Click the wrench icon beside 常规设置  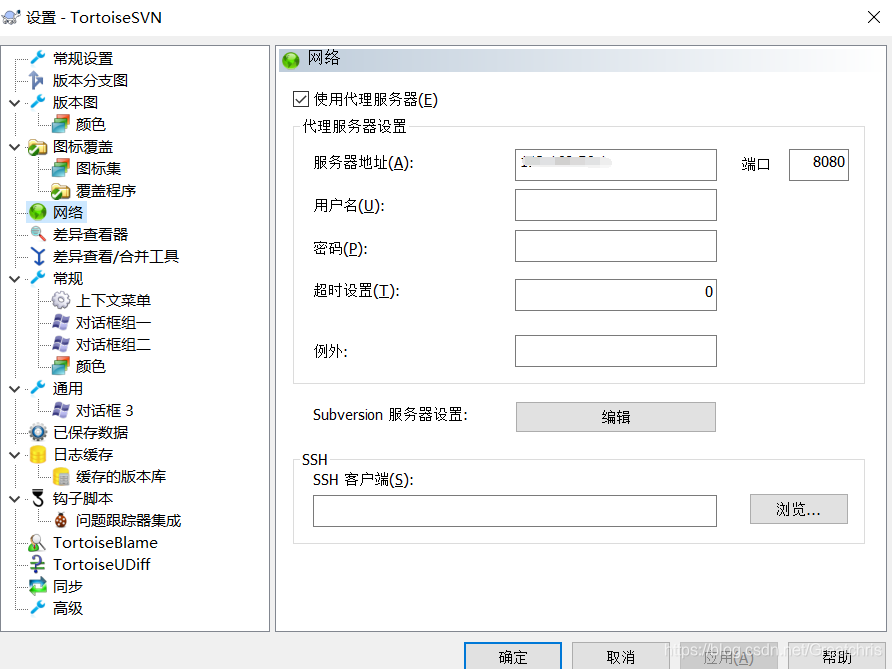38,57
